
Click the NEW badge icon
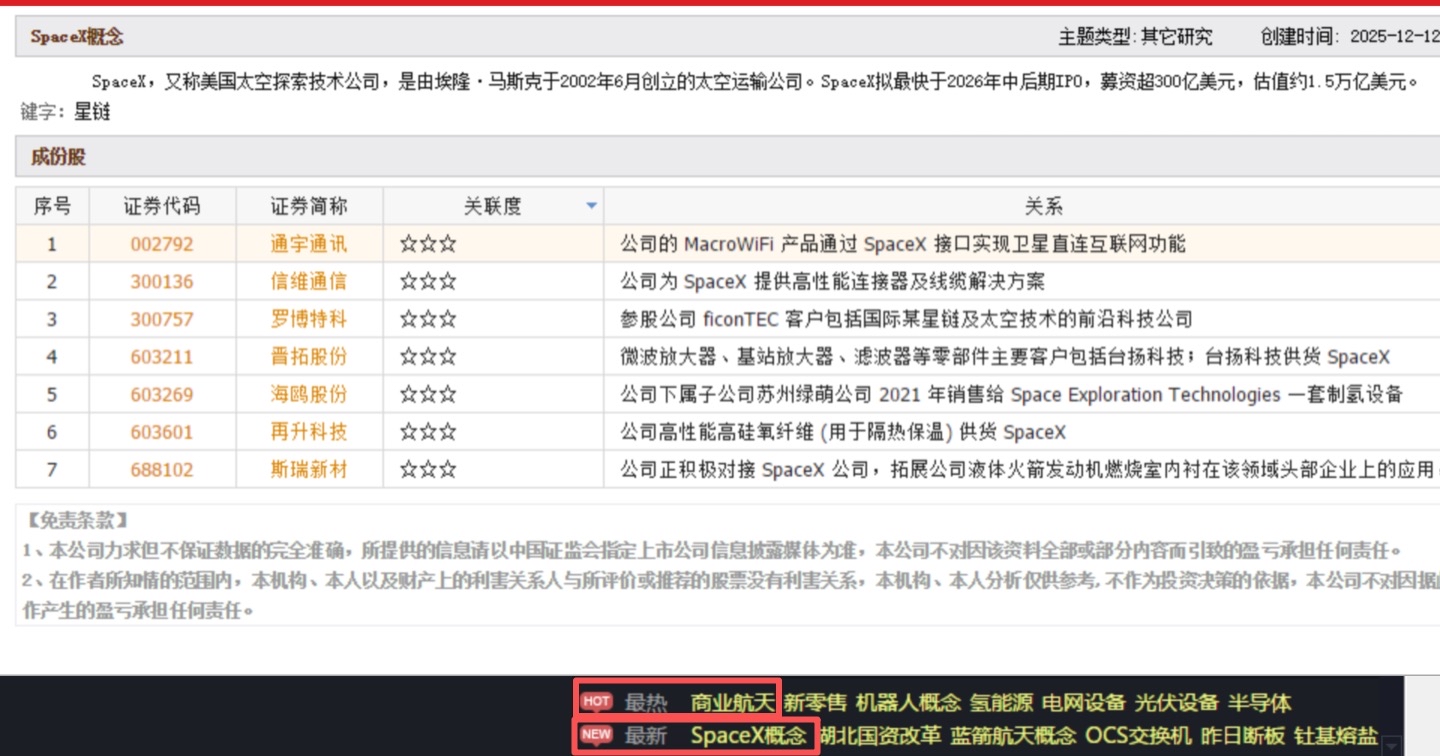[596, 735]
